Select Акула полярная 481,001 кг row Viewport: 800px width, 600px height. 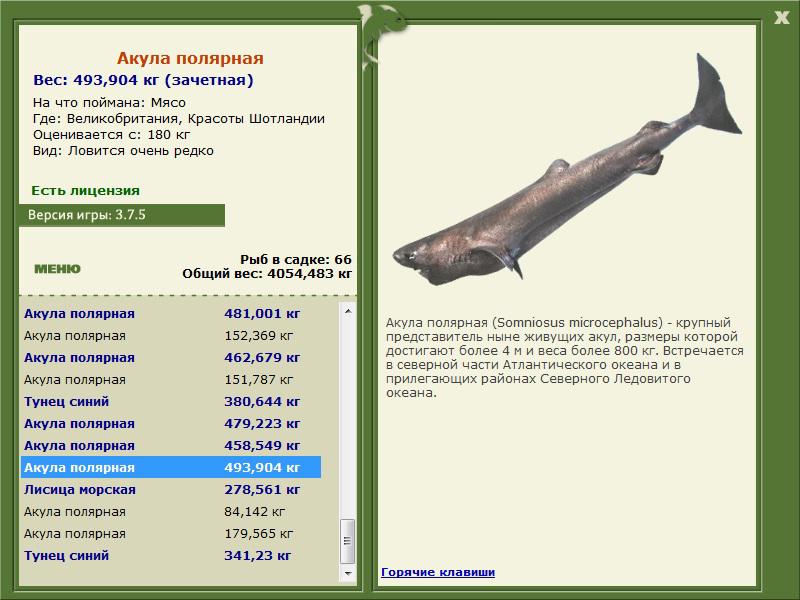(x=171, y=313)
